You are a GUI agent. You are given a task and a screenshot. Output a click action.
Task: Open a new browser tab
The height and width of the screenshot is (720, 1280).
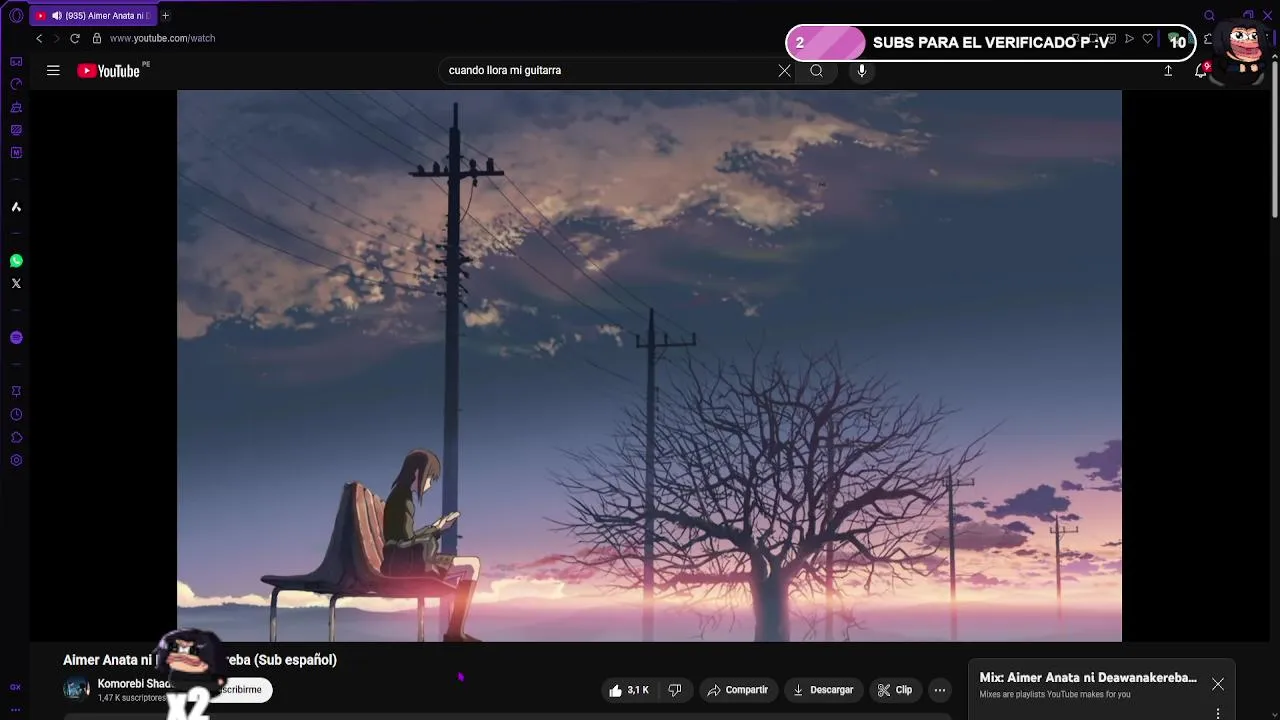(166, 16)
